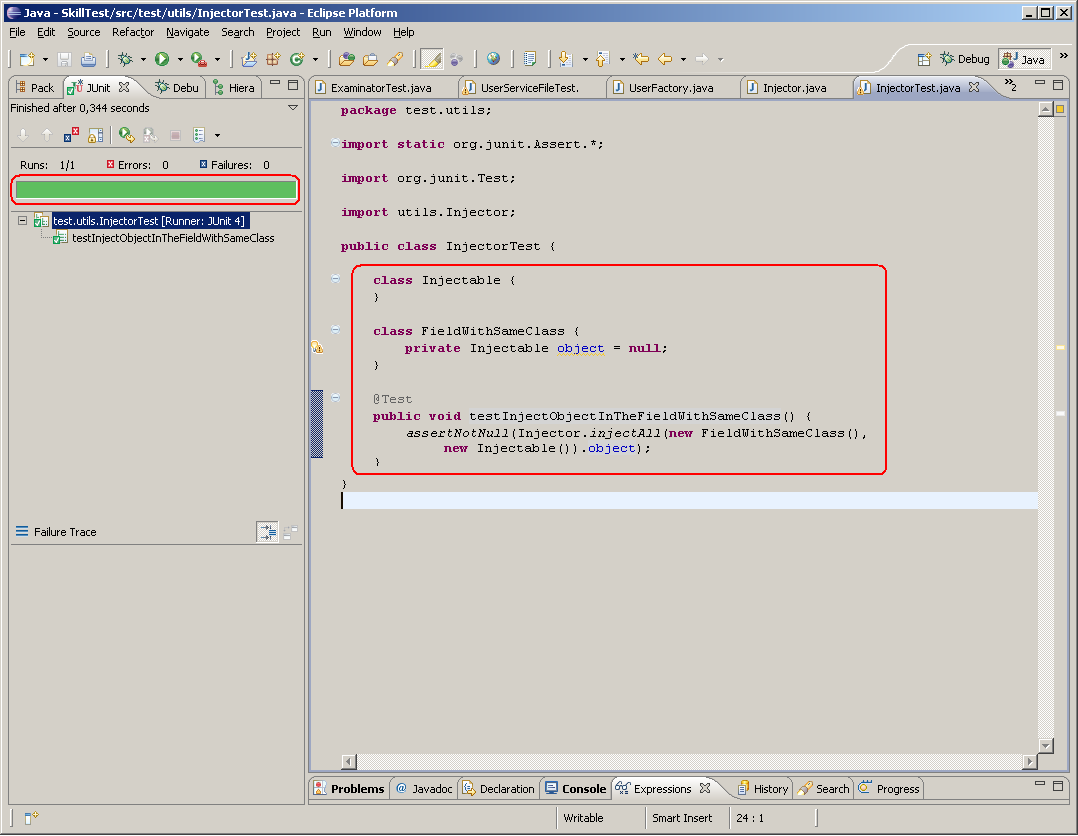Open the Run button dropdown arrow
1078x836 pixels.
pyautogui.click(x=179, y=60)
